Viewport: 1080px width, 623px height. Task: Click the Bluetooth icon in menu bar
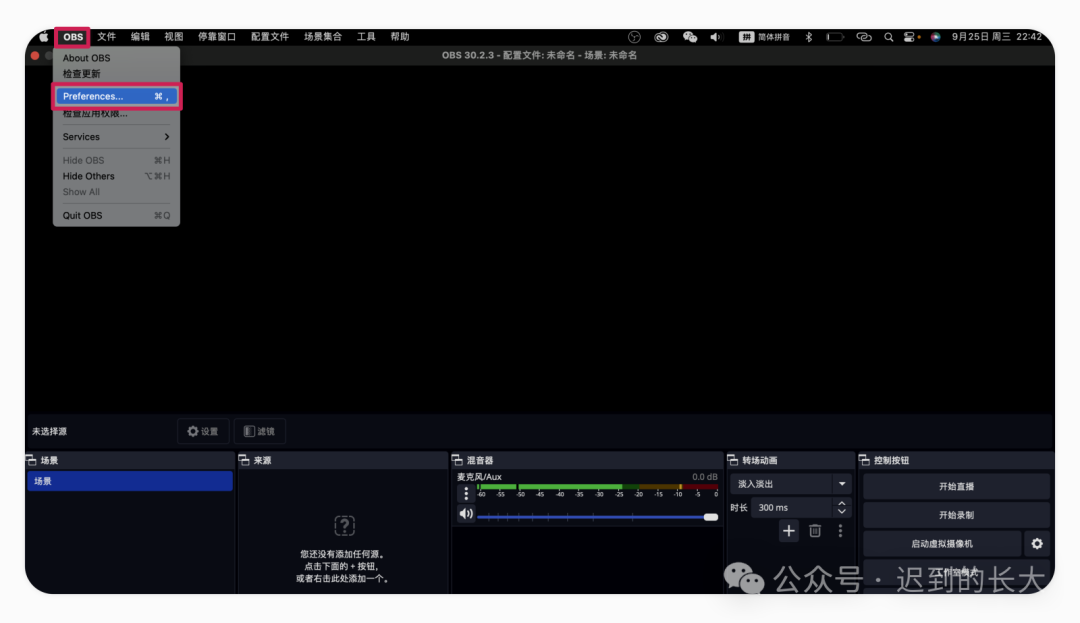809,37
